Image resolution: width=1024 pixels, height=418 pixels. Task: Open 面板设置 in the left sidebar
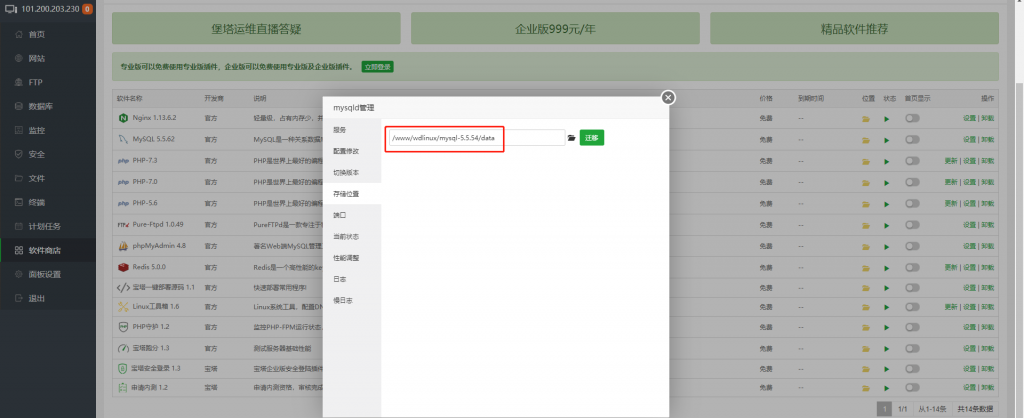(x=48, y=274)
